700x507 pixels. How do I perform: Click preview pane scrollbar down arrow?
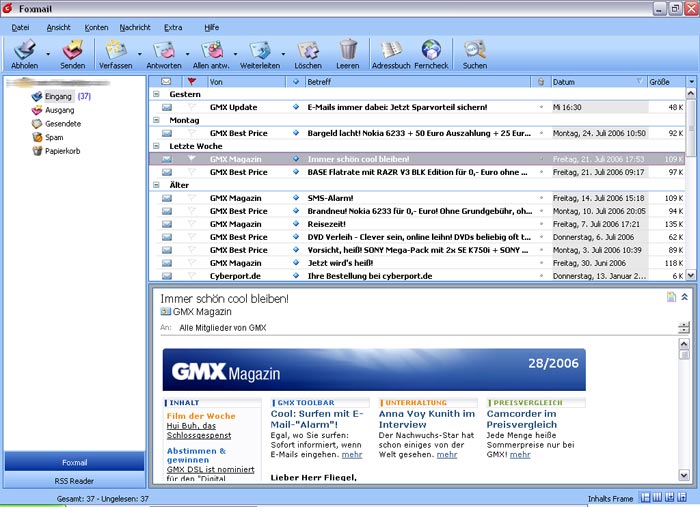pyautogui.click(x=683, y=475)
